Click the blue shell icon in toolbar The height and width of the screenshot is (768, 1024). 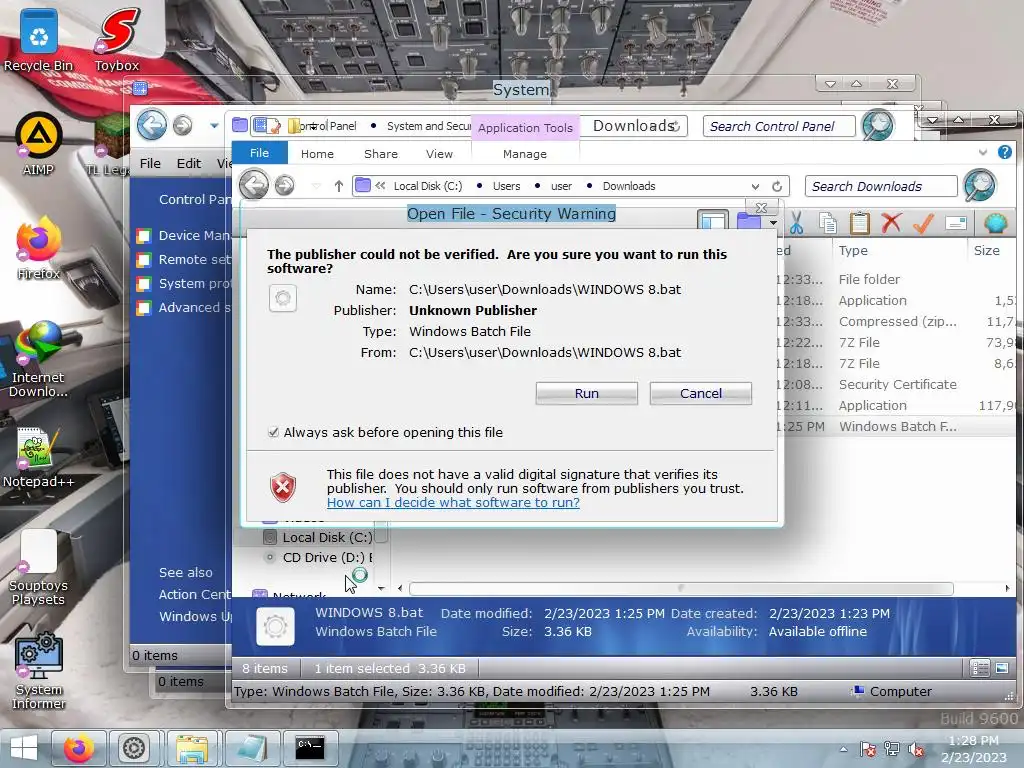point(996,223)
